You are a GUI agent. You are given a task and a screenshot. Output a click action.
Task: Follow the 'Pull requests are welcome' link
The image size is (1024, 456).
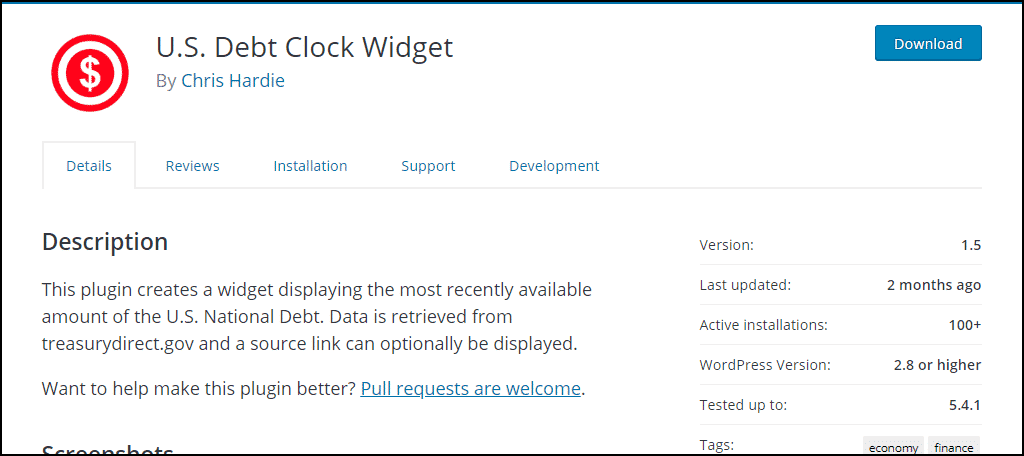click(x=470, y=389)
